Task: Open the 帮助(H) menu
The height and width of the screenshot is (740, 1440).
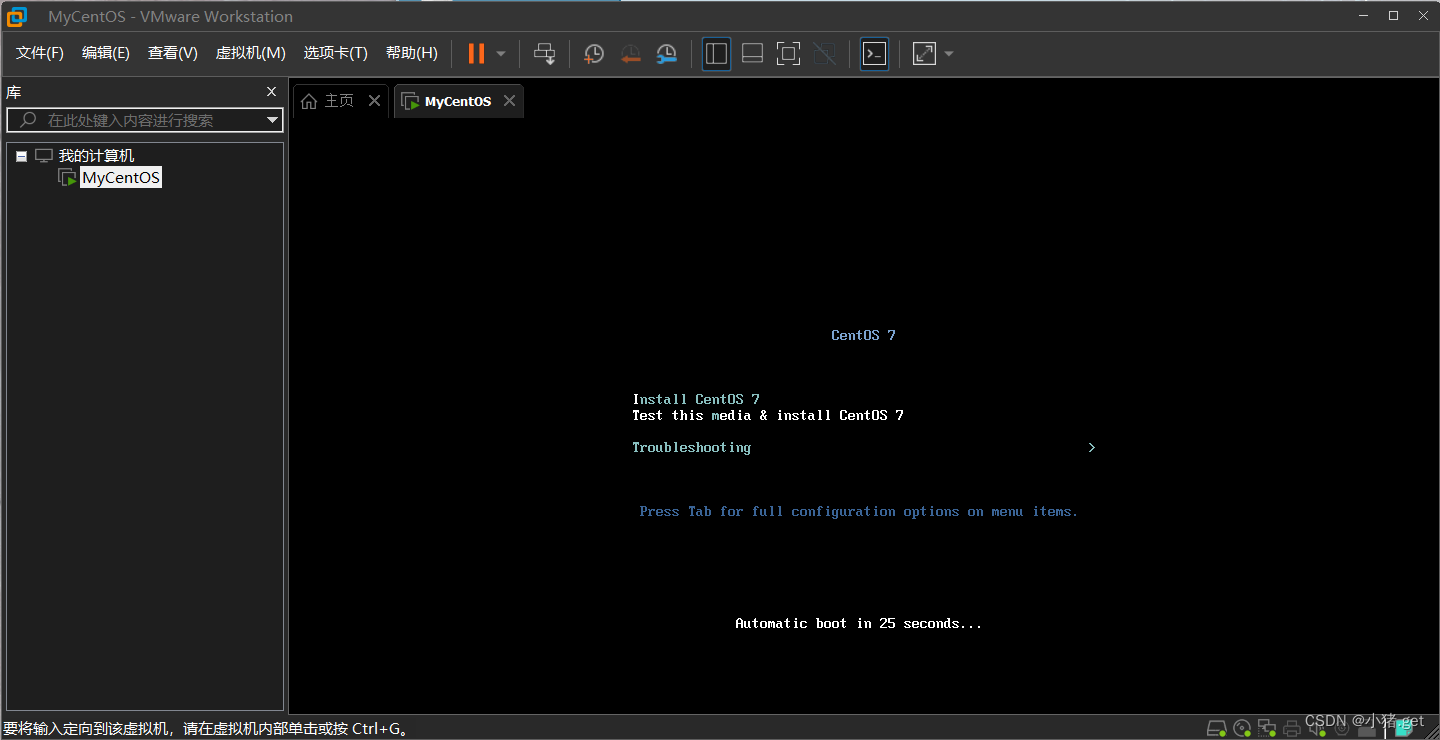Action: coord(412,53)
